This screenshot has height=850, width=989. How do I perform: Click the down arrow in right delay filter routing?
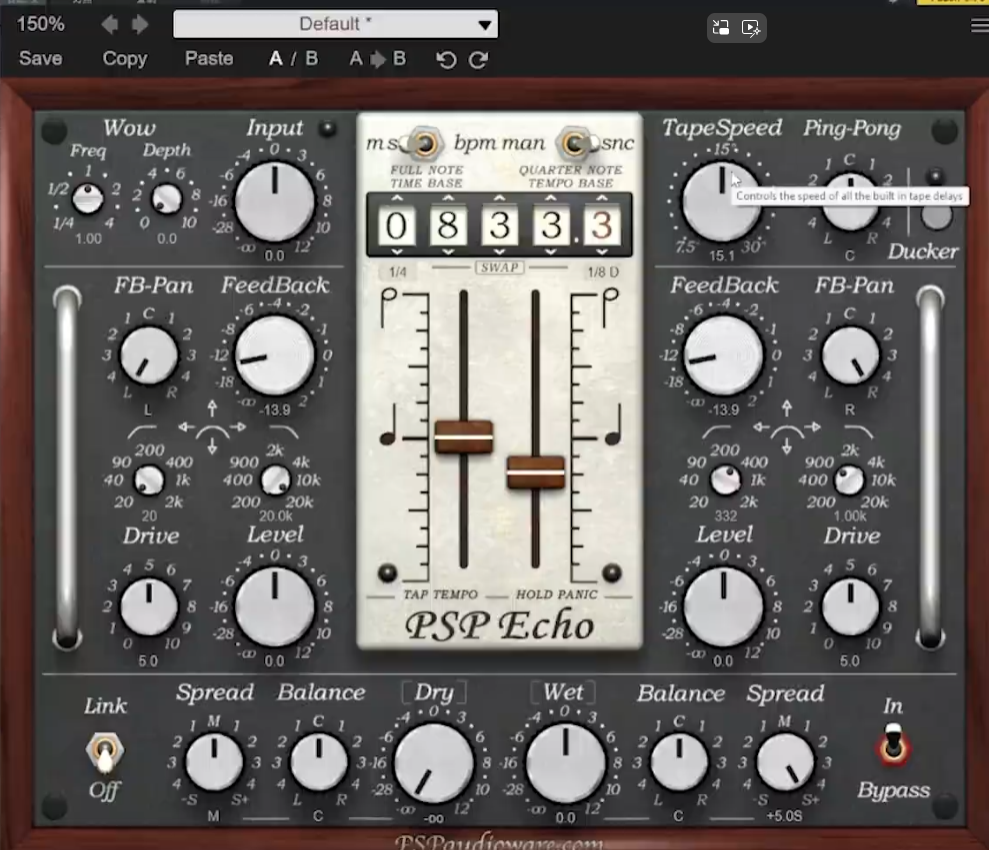click(787, 447)
